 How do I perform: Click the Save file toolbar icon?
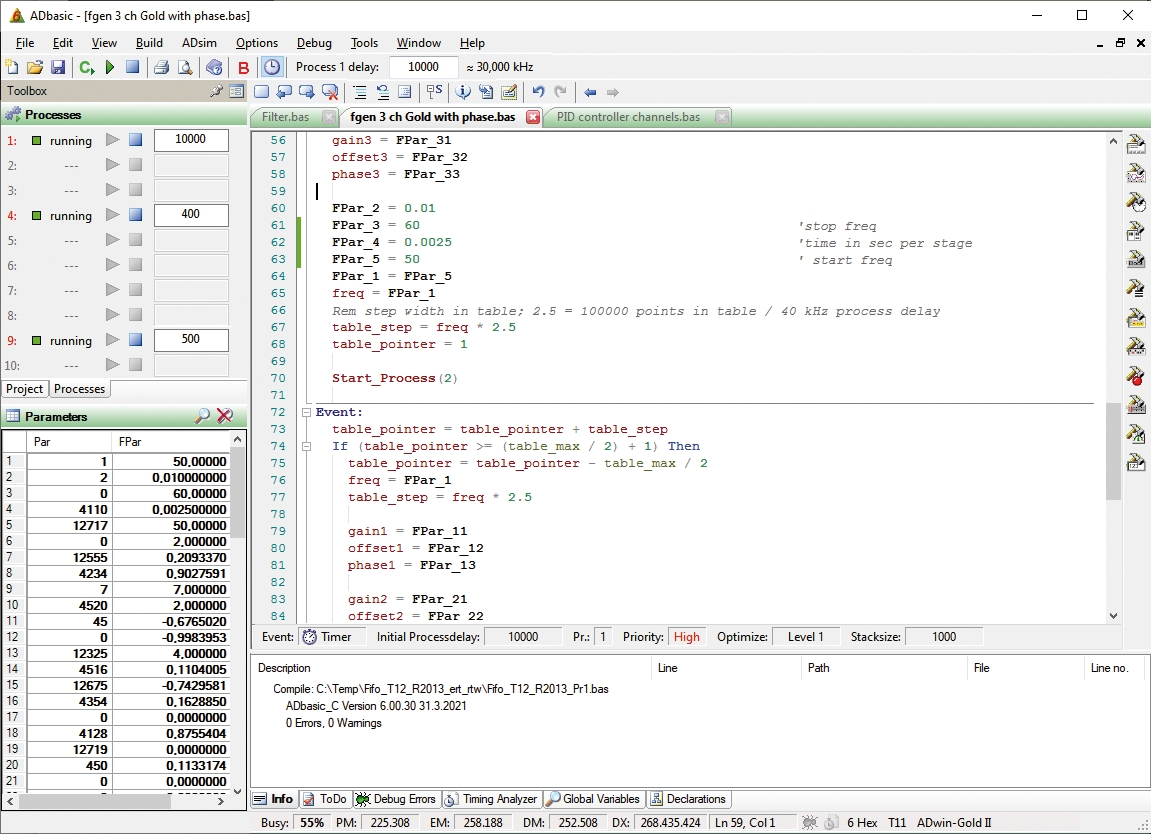[58, 67]
